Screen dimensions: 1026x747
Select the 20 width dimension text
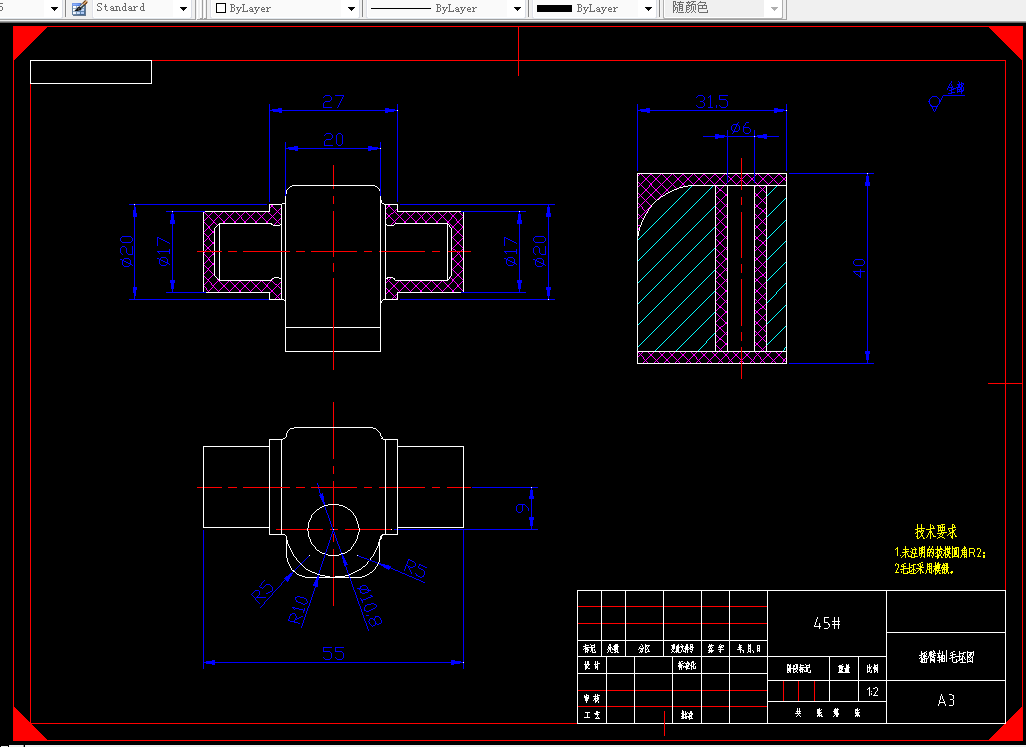click(333, 139)
